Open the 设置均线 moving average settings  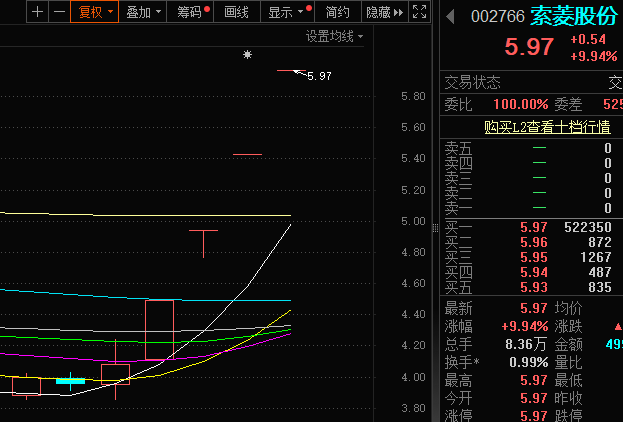click(x=334, y=36)
